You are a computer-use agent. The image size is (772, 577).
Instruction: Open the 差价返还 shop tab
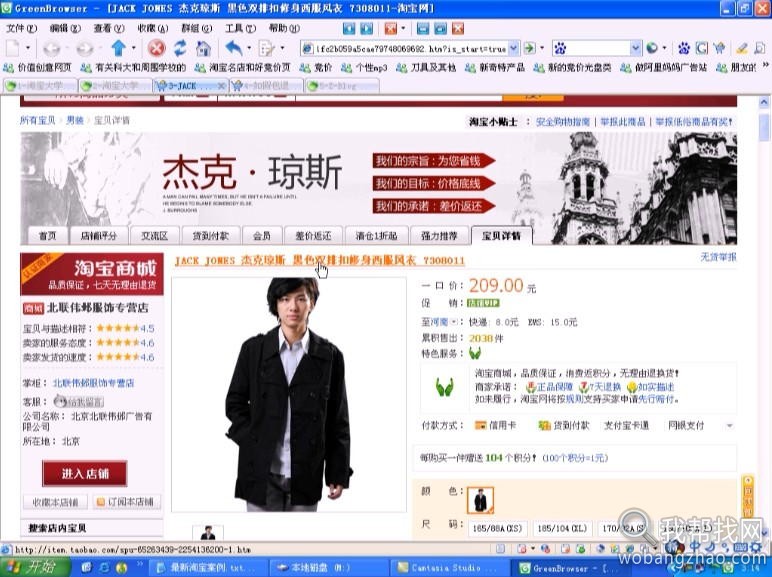pyautogui.click(x=313, y=236)
